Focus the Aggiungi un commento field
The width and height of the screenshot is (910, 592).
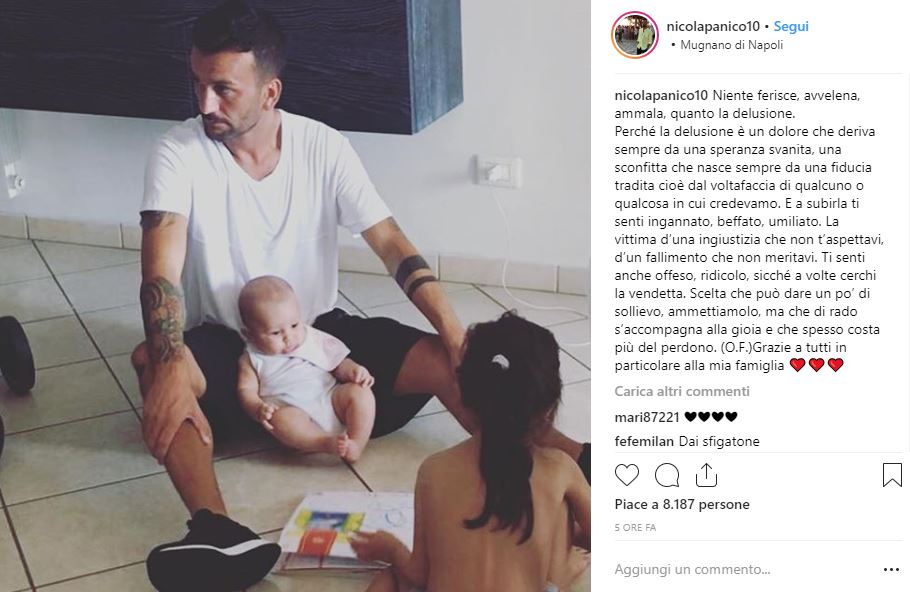tap(744, 569)
